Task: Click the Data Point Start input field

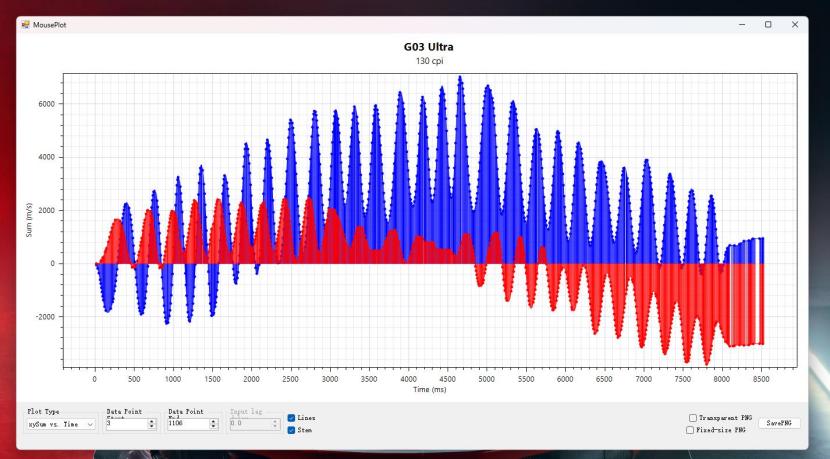Action: tap(126, 424)
